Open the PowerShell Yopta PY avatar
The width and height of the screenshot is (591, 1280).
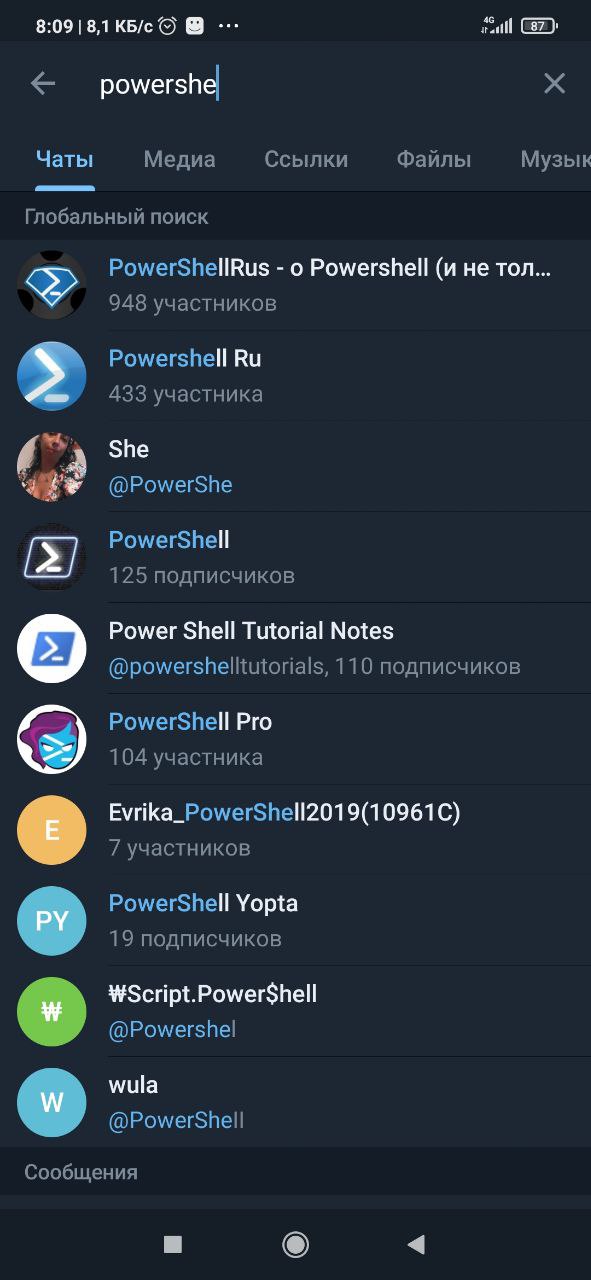point(52,921)
